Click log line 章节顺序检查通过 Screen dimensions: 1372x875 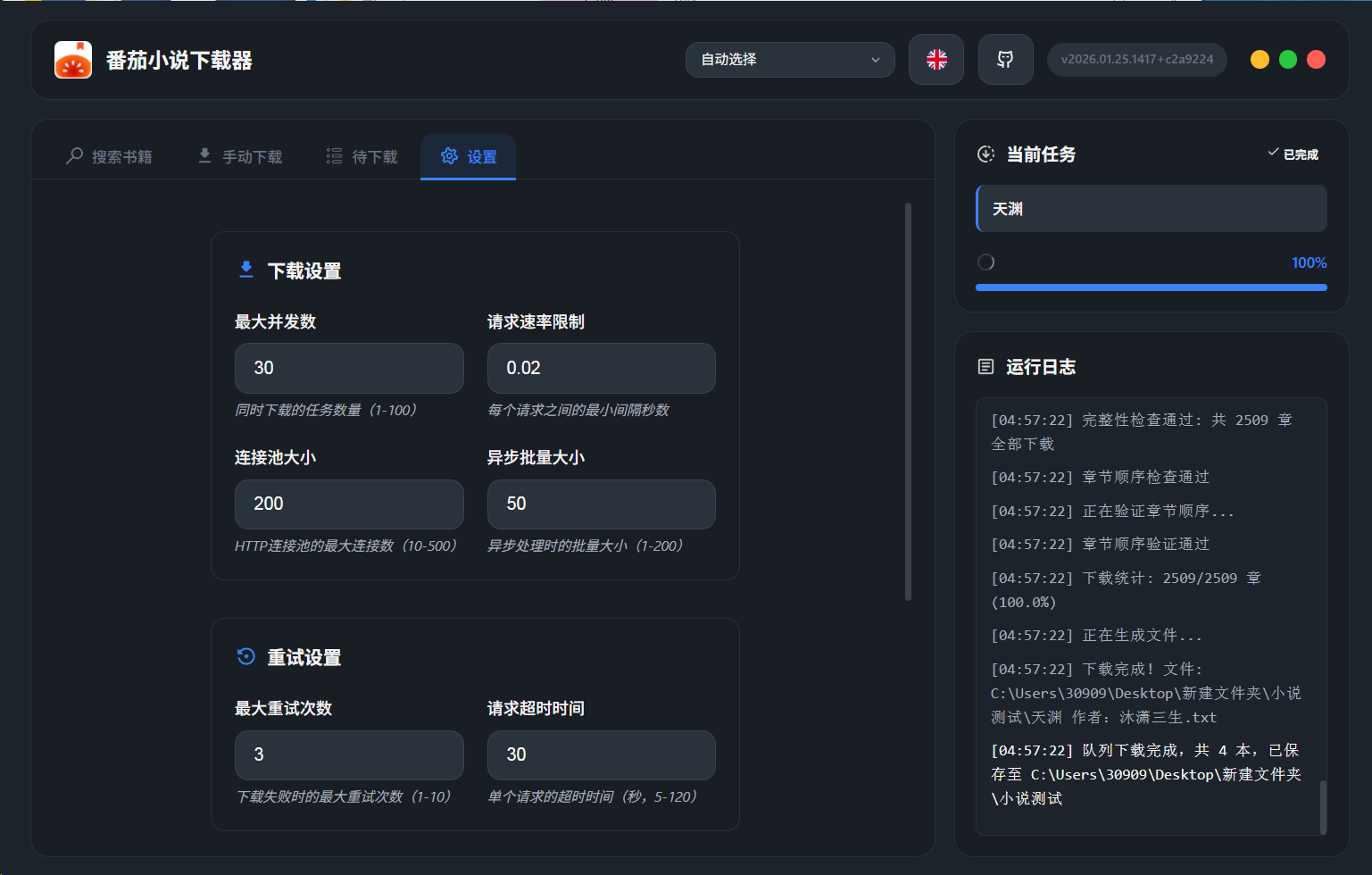point(1100,478)
